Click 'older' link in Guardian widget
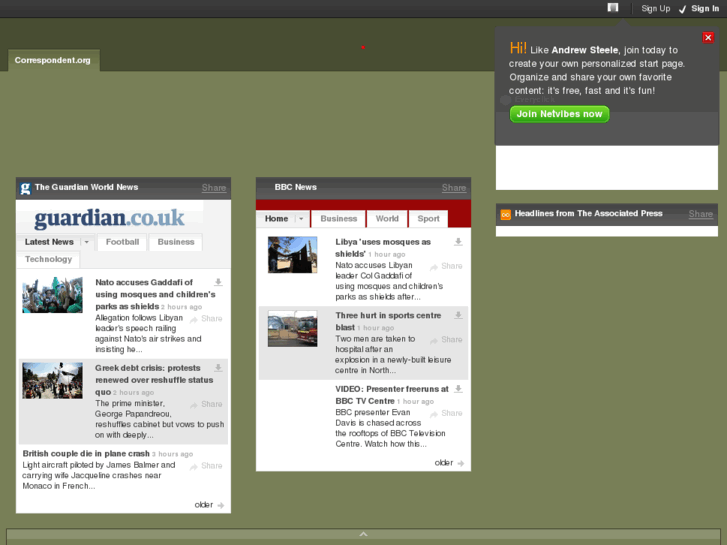The height and width of the screenshot is (545, 727). pos(204,505)
